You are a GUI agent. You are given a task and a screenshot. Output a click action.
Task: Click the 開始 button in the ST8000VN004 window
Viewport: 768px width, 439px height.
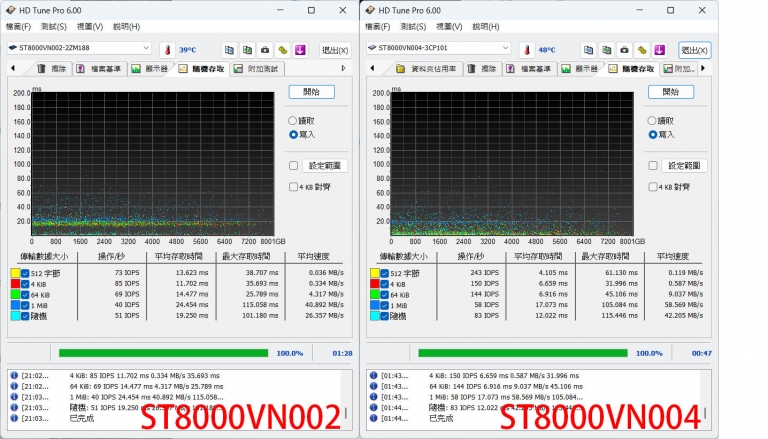point(671,92)
